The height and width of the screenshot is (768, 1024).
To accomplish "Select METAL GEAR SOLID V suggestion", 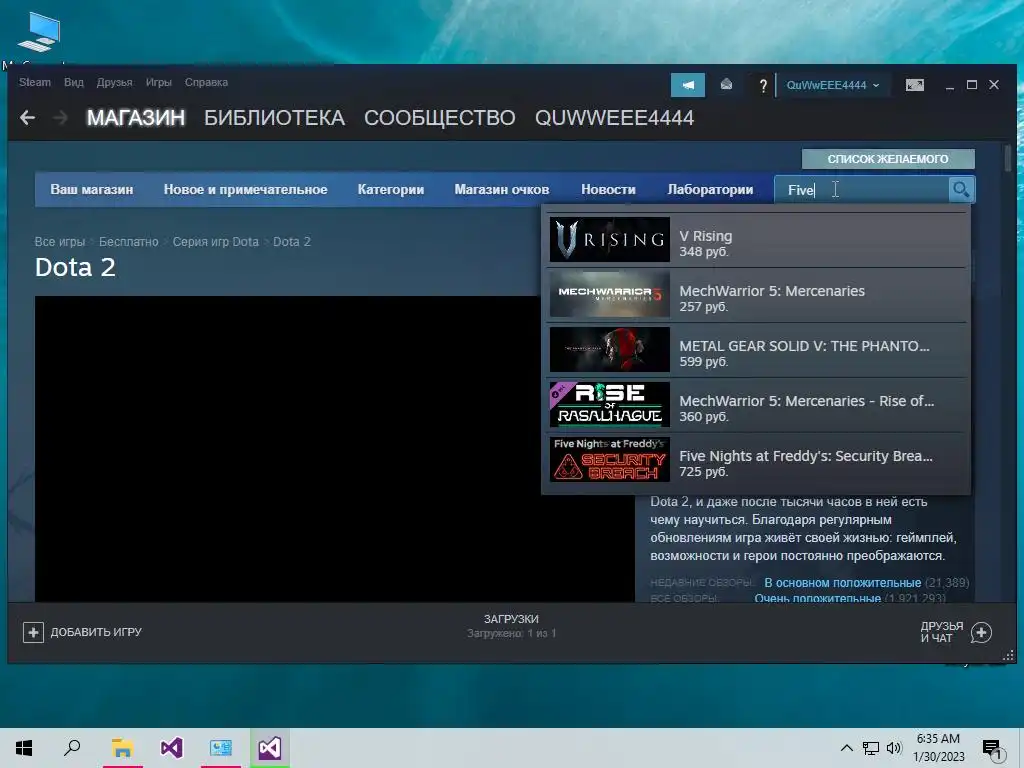I will tap(757, 349).
